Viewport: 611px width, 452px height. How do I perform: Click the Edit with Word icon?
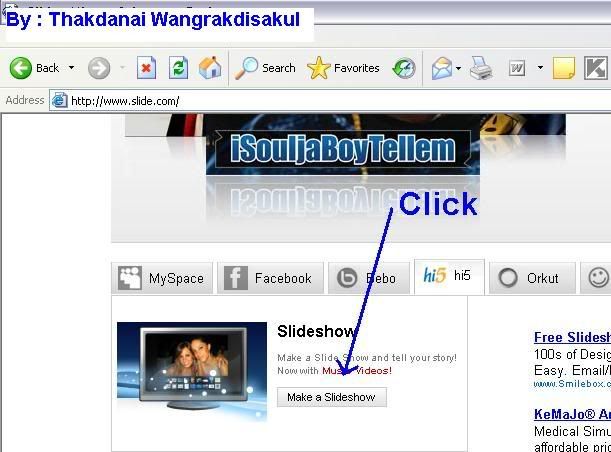[x=517, y=68]
